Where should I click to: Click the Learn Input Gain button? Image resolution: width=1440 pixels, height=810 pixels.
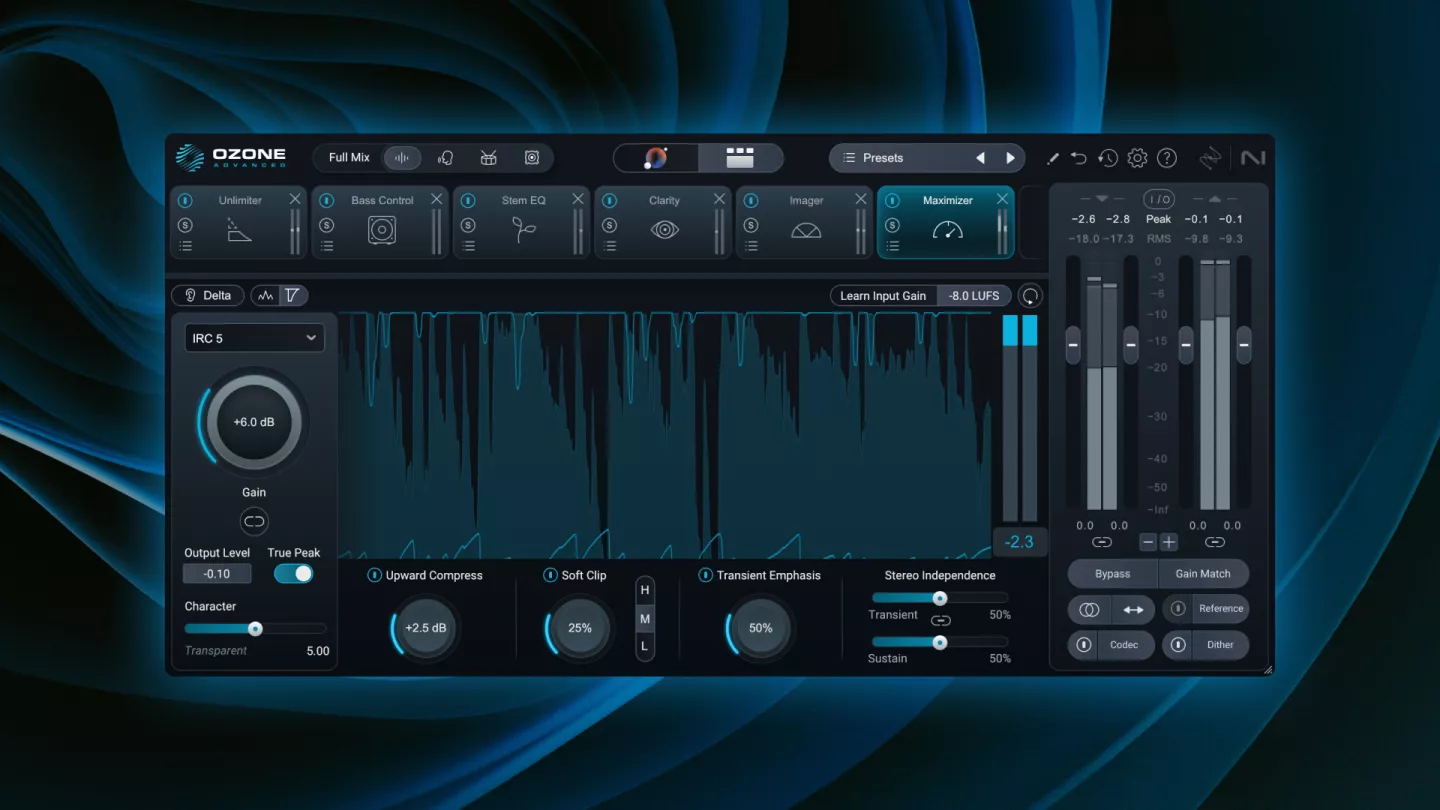click(882, 296)
